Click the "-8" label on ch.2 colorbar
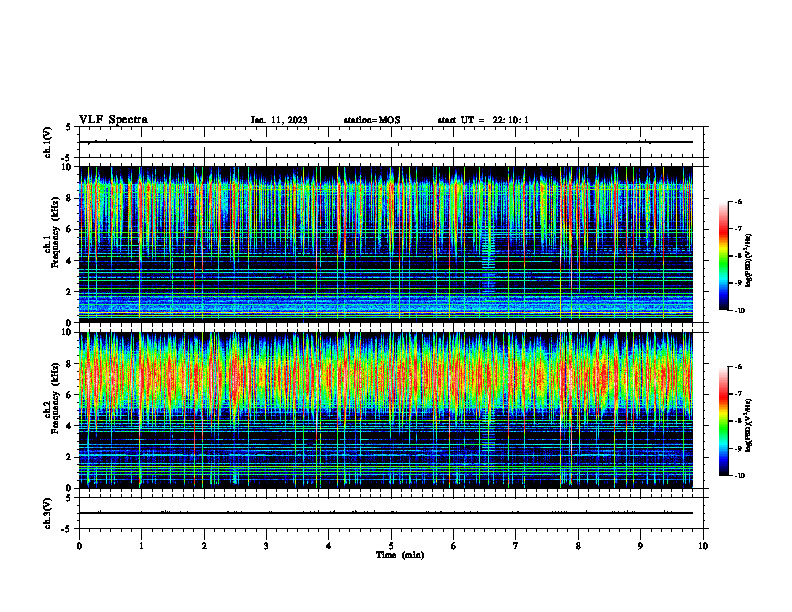Image resolution: width=792 pixels, height=612 pixels. [738, 421]
